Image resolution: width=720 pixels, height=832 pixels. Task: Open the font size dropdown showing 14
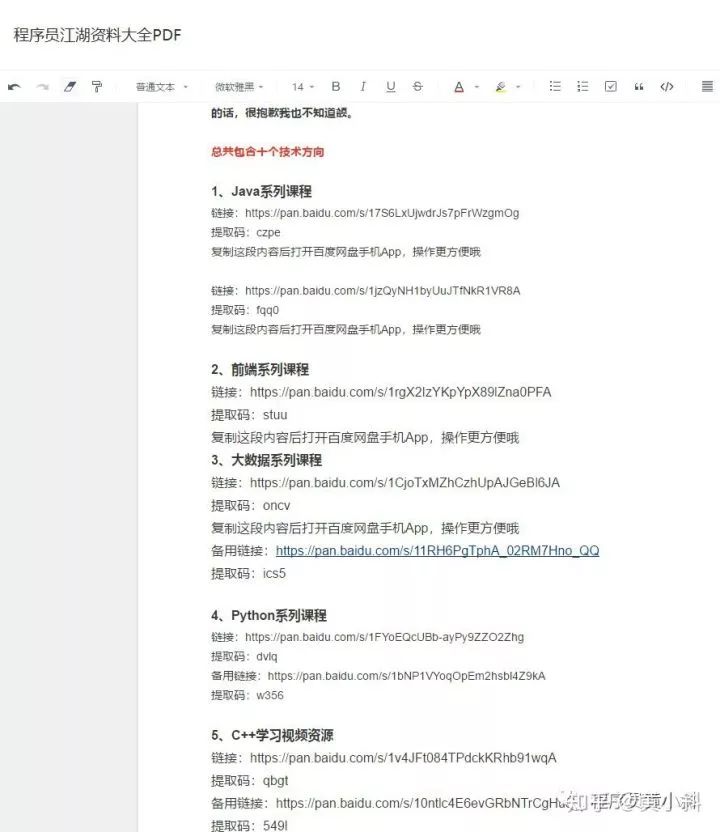(303, 86)
